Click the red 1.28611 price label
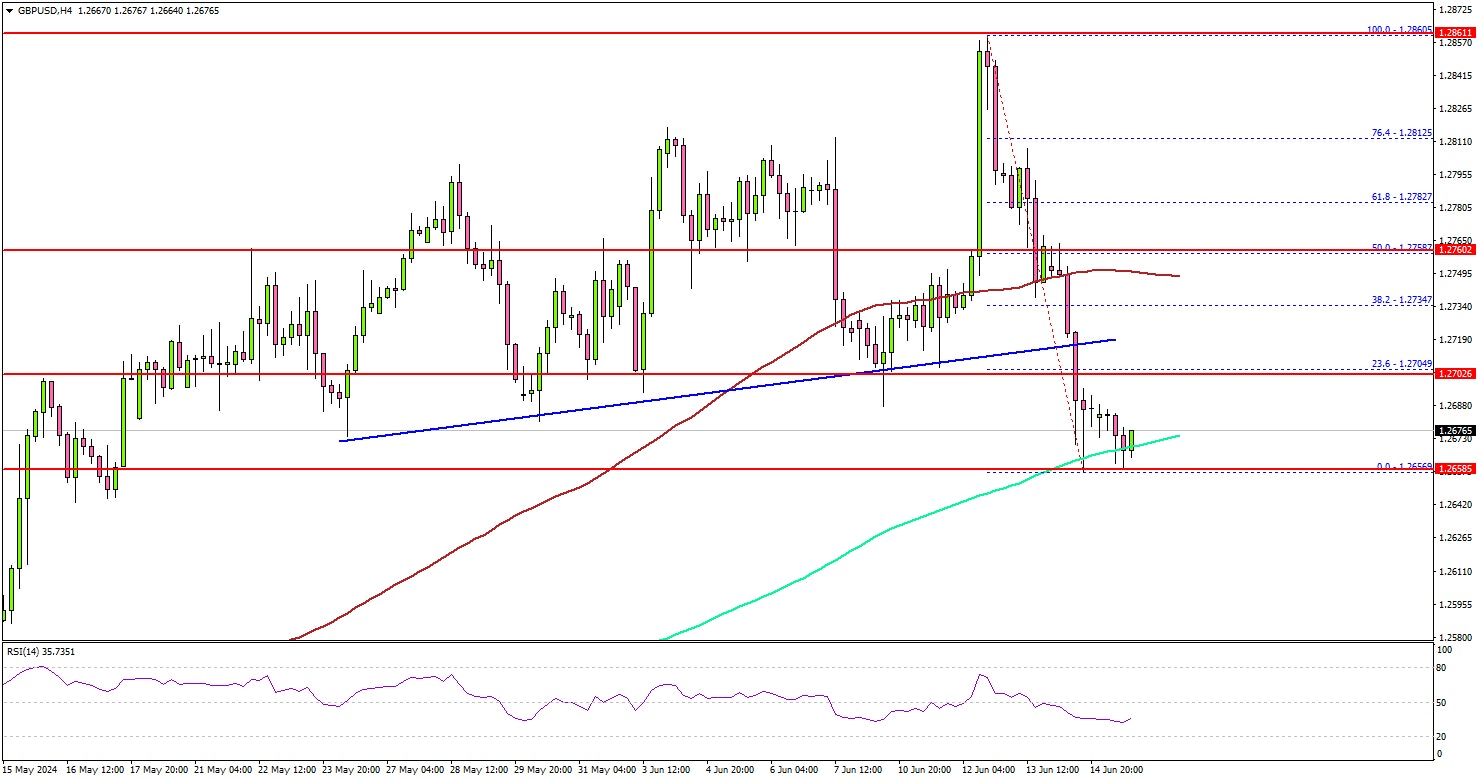The height and width of the screenshot is (781, 1479). click(x=1456, y=33)
